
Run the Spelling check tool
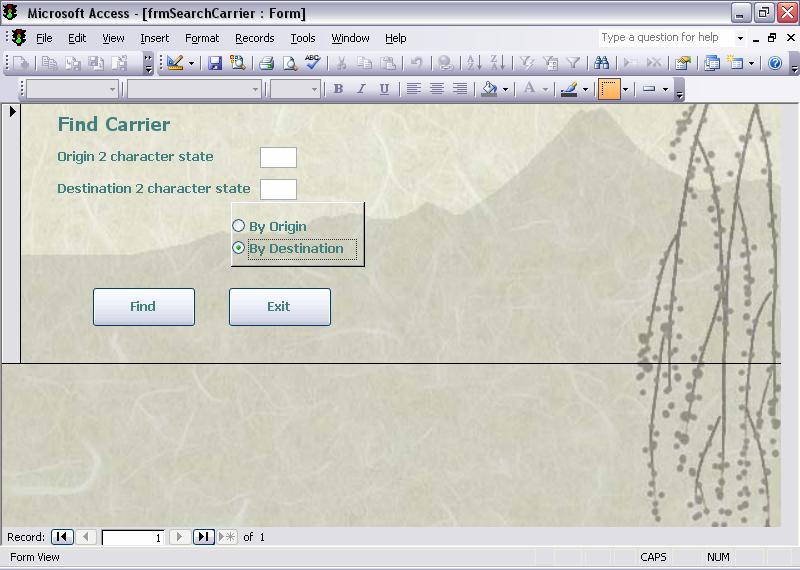point(312,63)
